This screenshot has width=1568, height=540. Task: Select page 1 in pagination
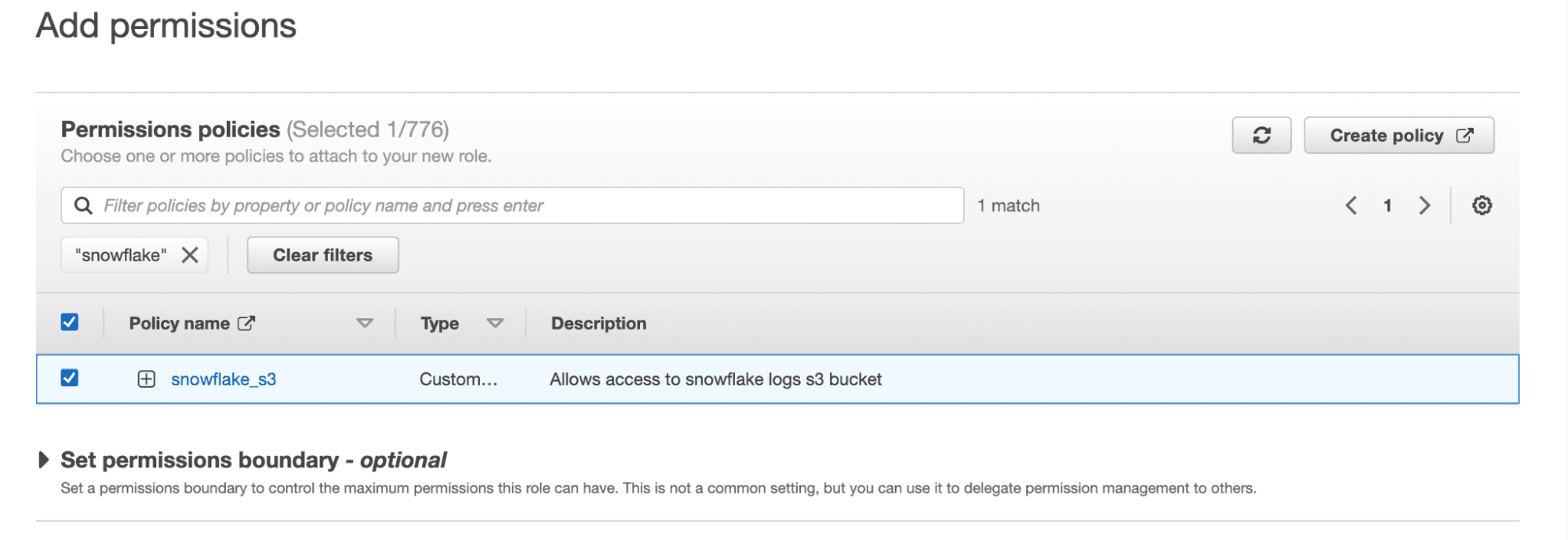tap(1388, 205)
